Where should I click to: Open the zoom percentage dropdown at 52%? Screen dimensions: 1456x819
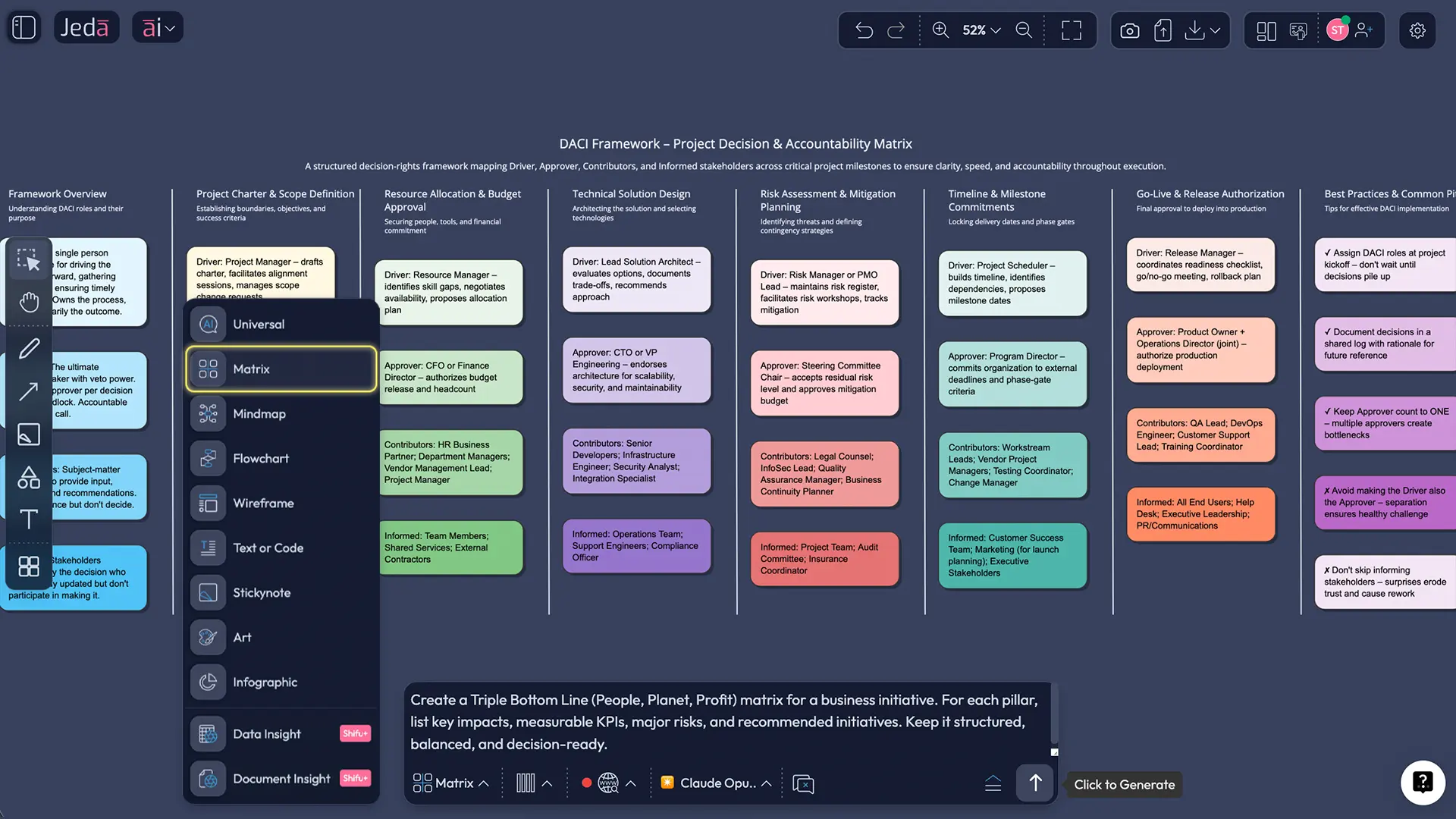point(978,30)
